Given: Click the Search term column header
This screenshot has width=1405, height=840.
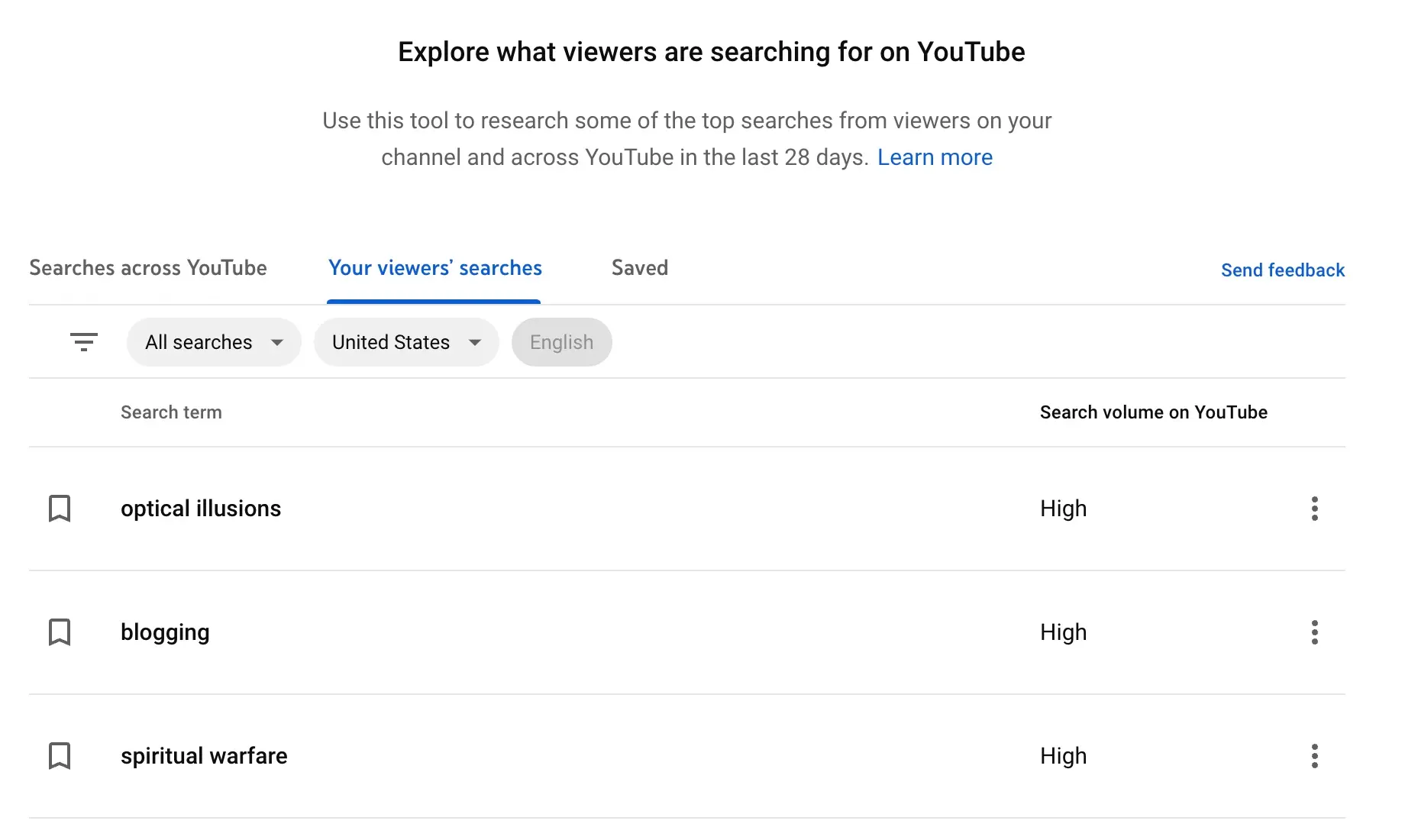Looking at the screenshot, I should (171, 412).
